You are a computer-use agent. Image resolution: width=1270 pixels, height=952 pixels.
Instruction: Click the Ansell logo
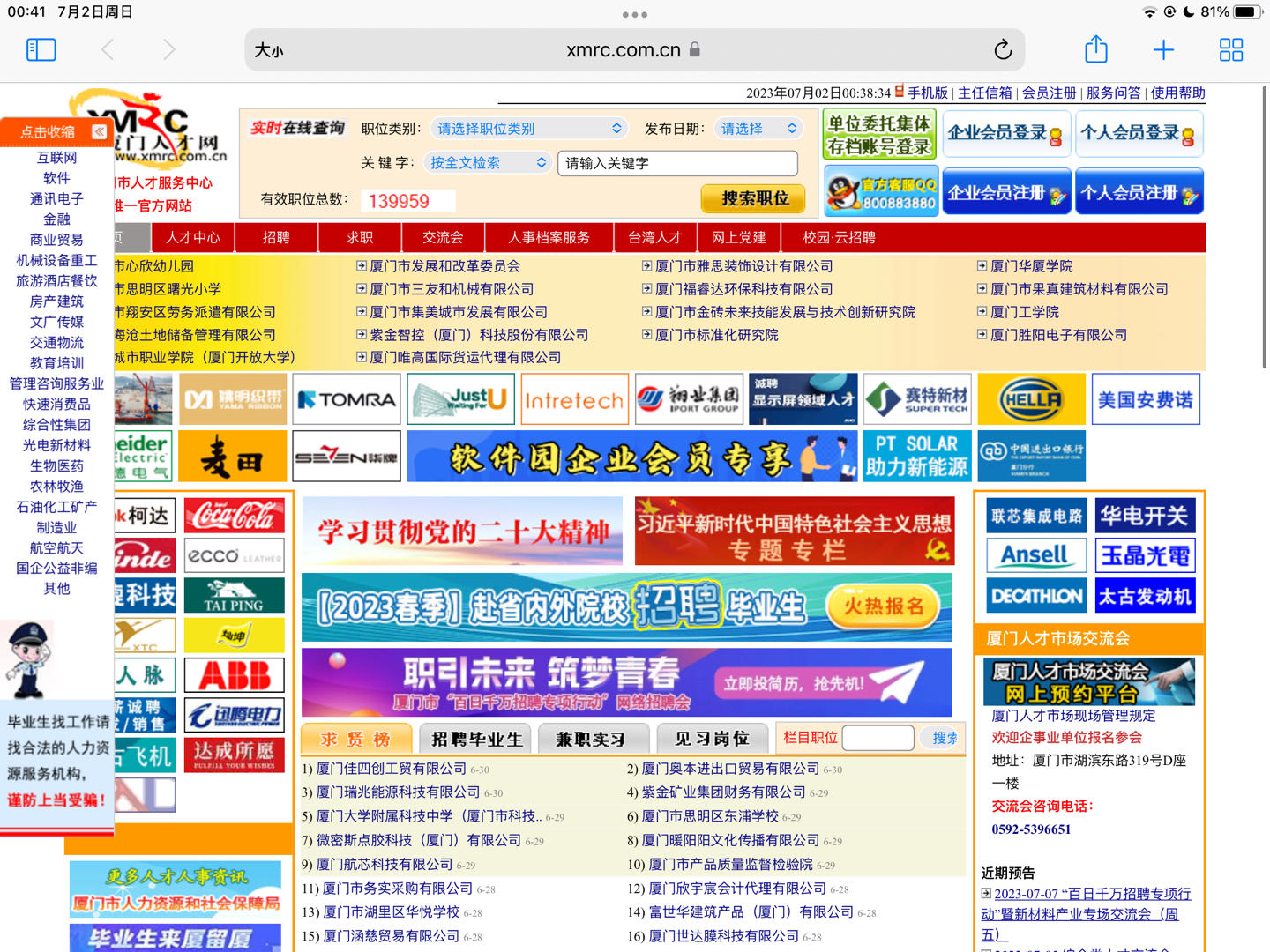pos(1036,555)
